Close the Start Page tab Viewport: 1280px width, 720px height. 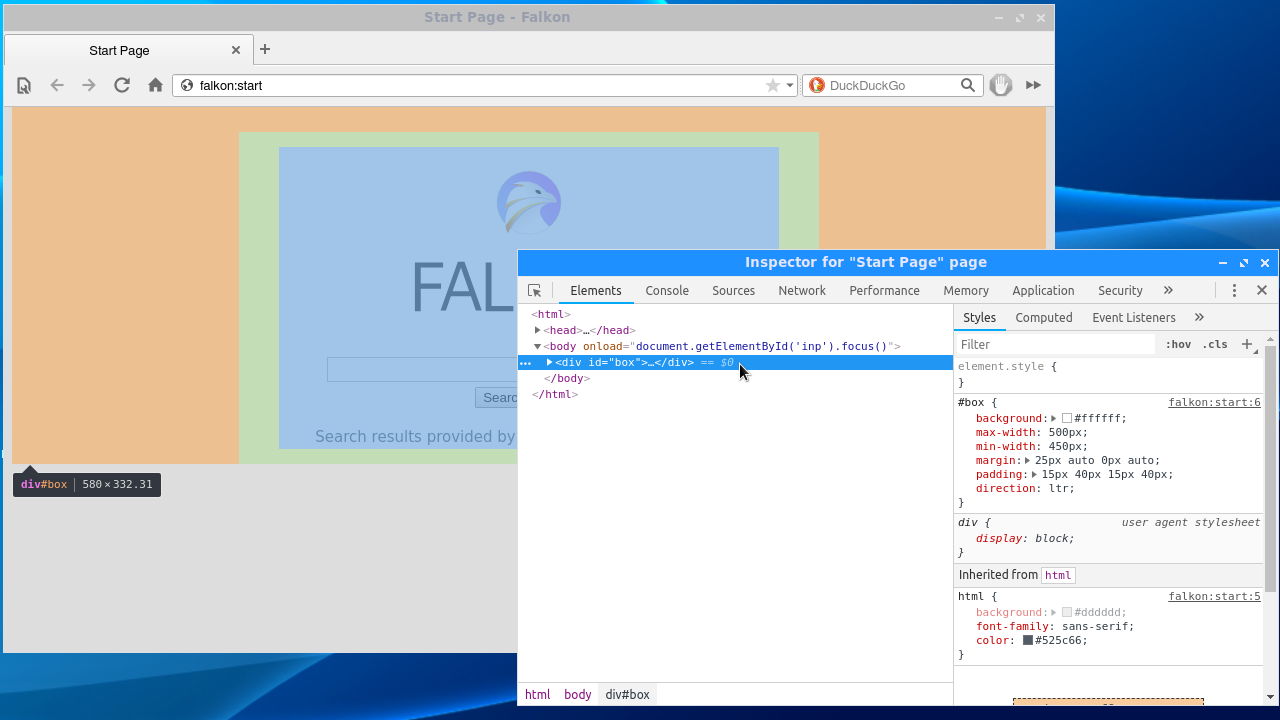pos(236,50)
